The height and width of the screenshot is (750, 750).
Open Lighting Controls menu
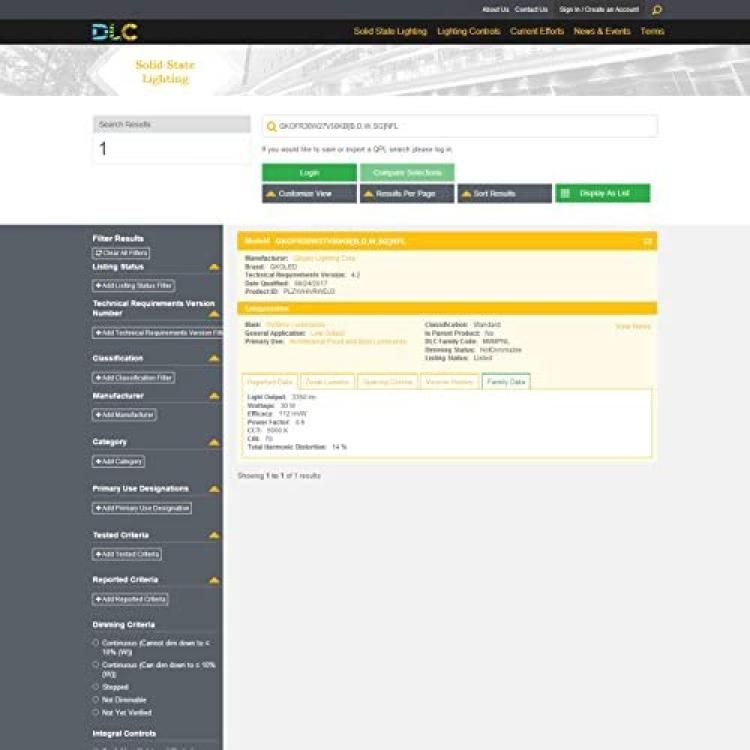point(468,32)
